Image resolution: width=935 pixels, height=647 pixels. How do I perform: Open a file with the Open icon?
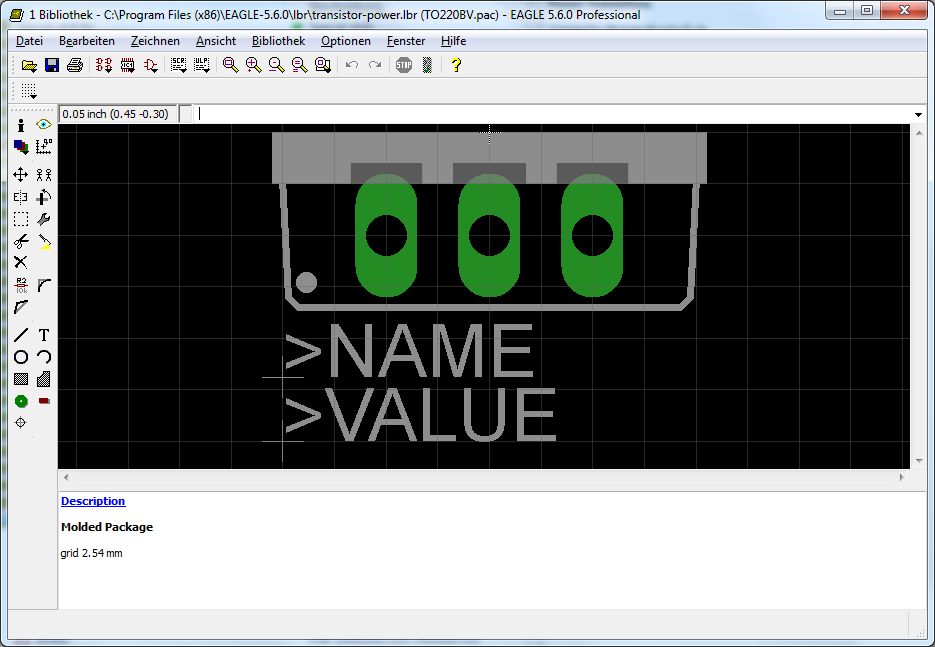click(x=29, y=65)
